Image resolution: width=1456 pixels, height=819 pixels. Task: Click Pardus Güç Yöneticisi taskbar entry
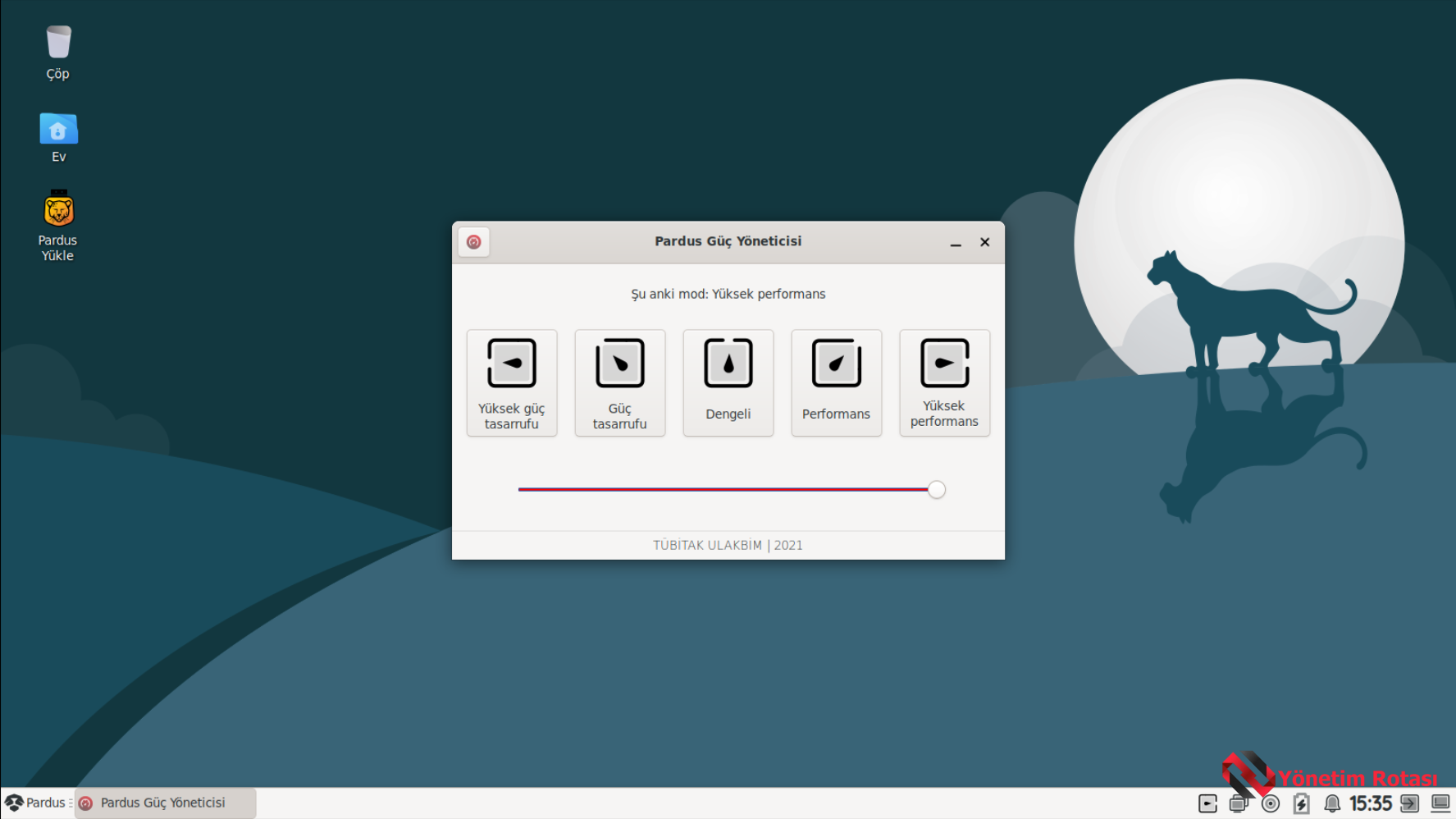coord(164,803)
